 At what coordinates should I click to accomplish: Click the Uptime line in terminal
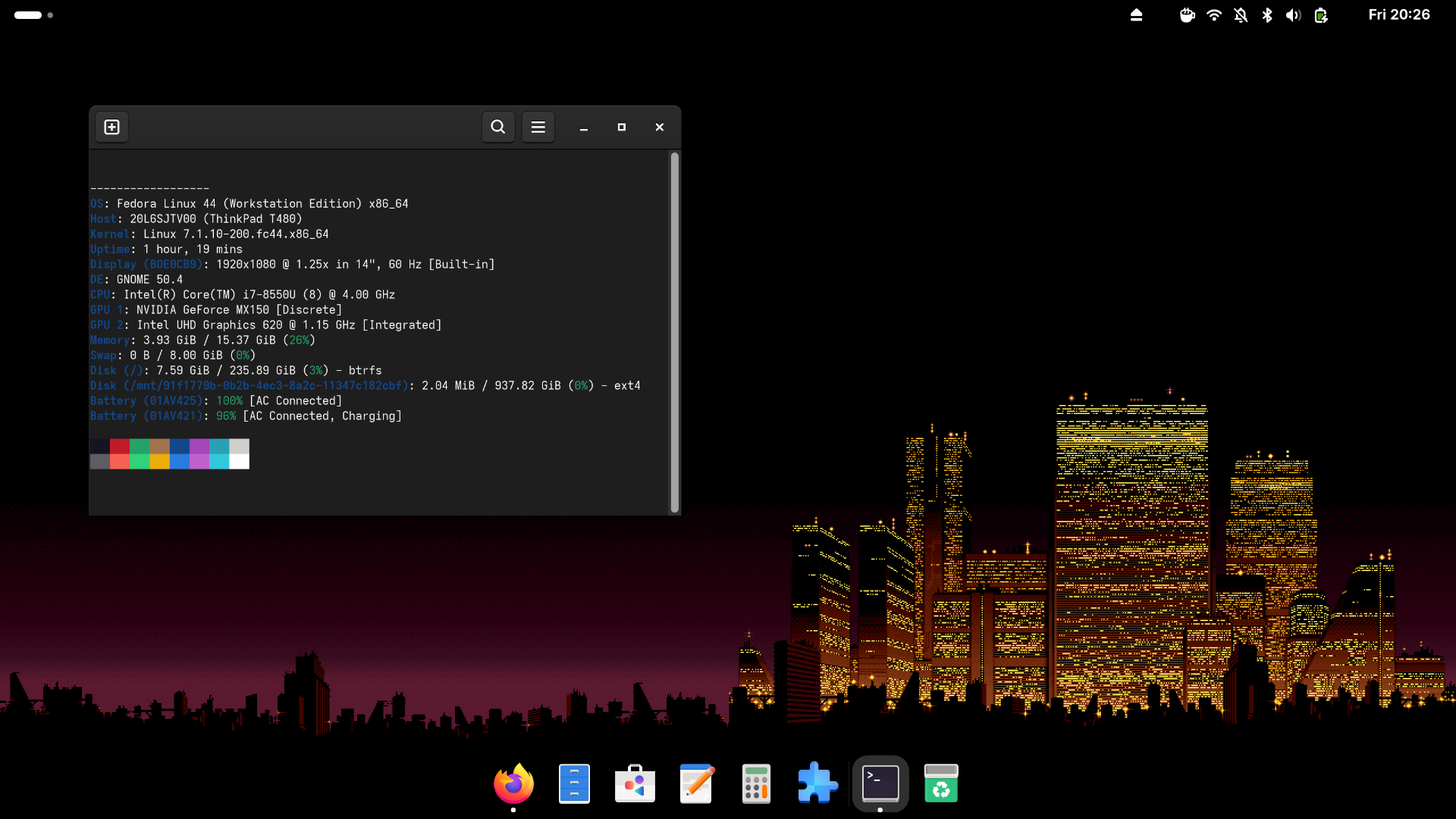click(166, 249)
